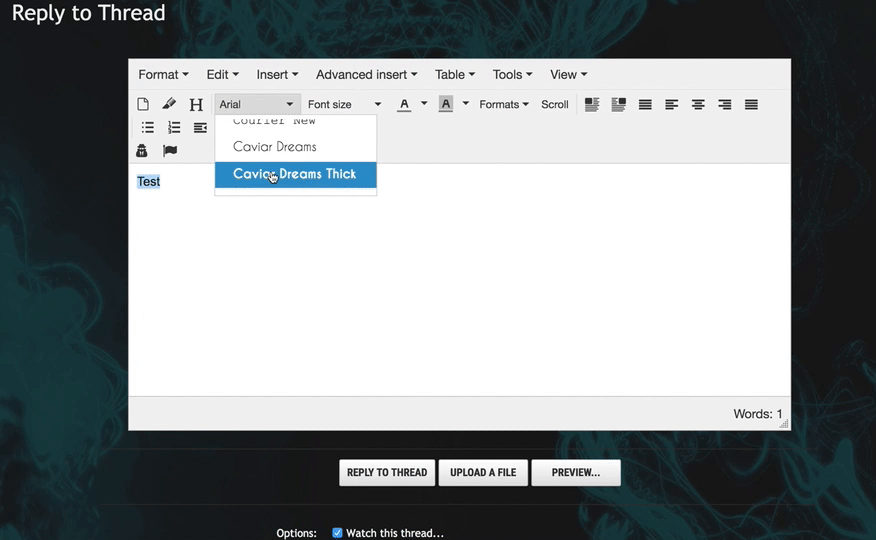
Task: Choose the Caviar Dreams Thick font
Action: pyautogui.click(x=296, y=175)
